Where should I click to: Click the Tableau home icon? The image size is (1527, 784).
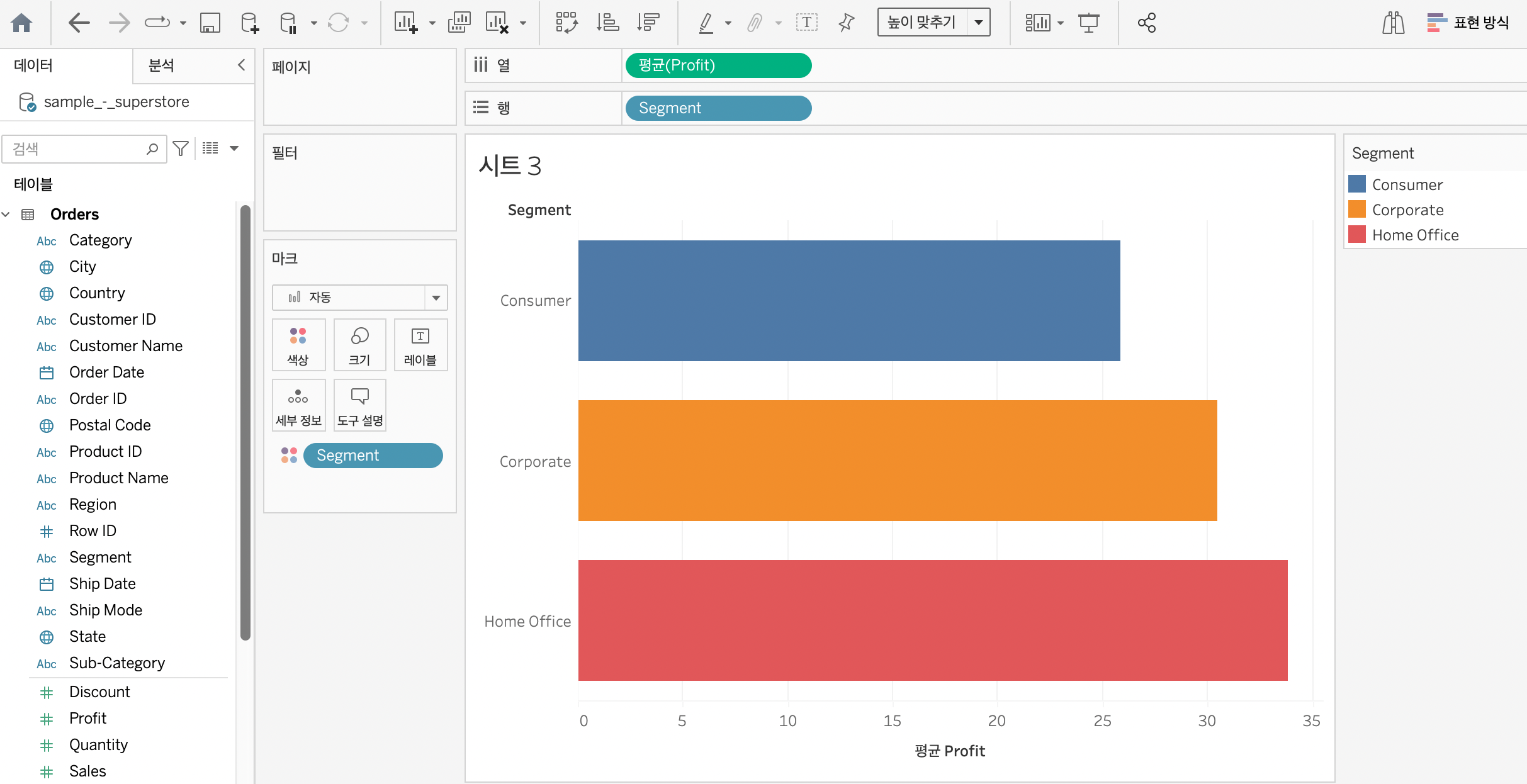click(21, 23)
